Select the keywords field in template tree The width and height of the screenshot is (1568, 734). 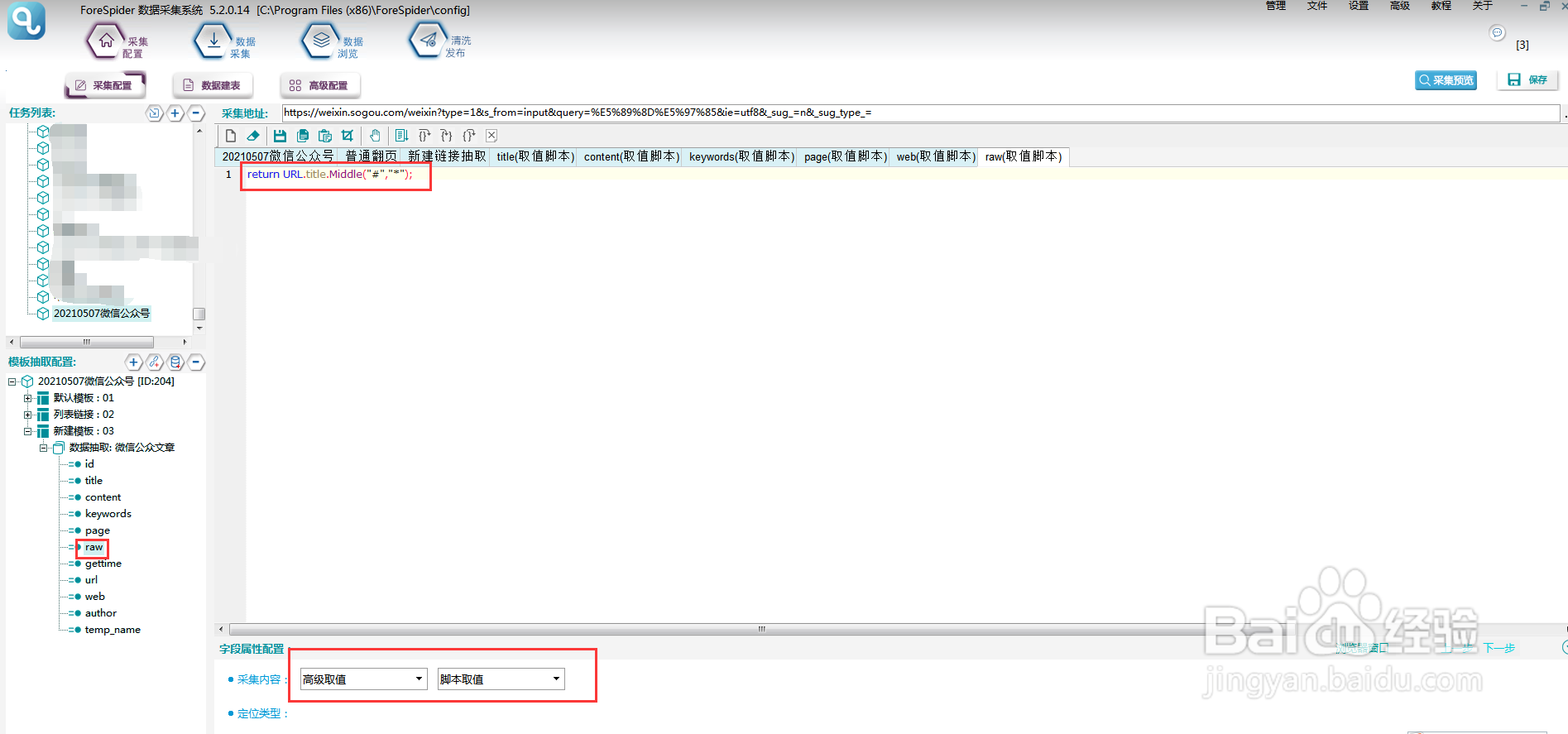point(108,514)
